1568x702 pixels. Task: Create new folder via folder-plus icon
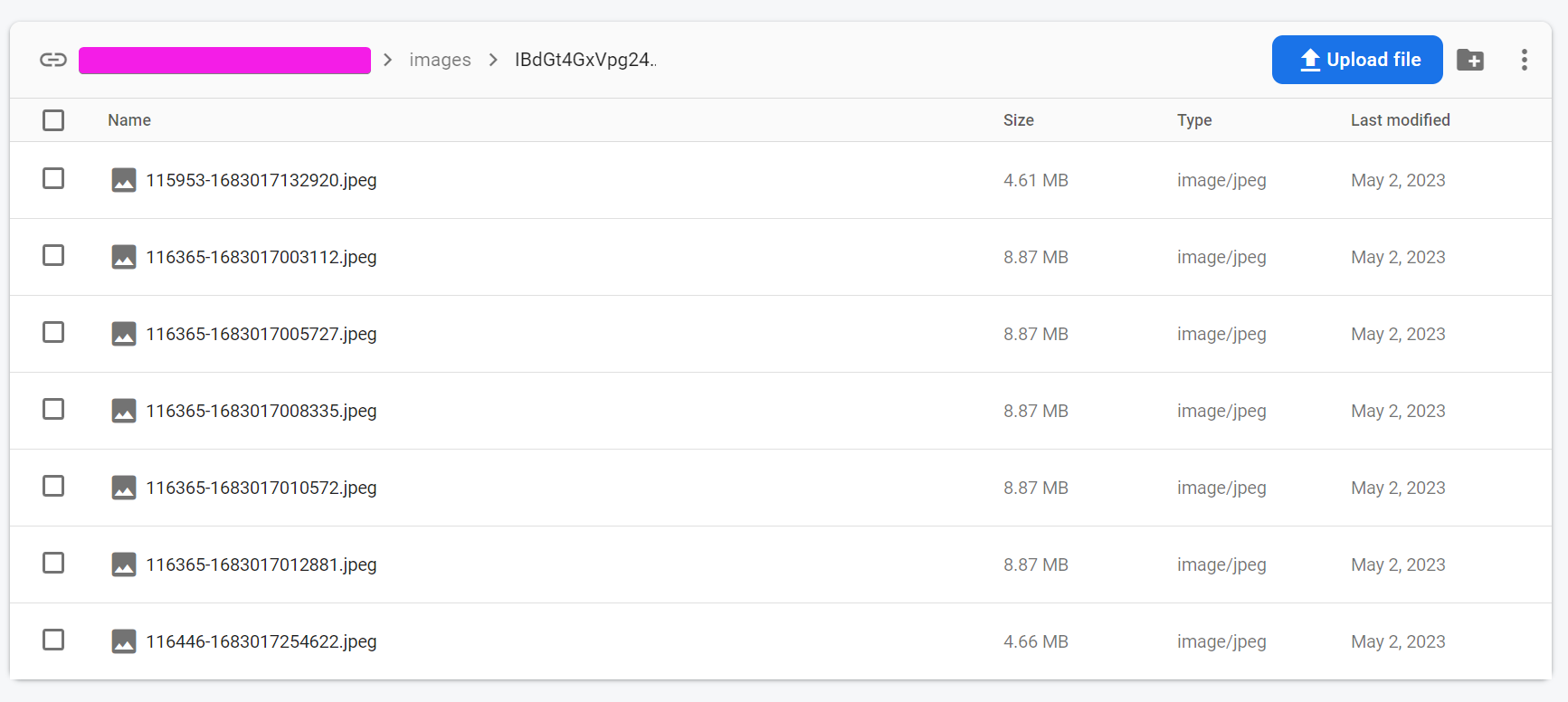(1470, 60)
